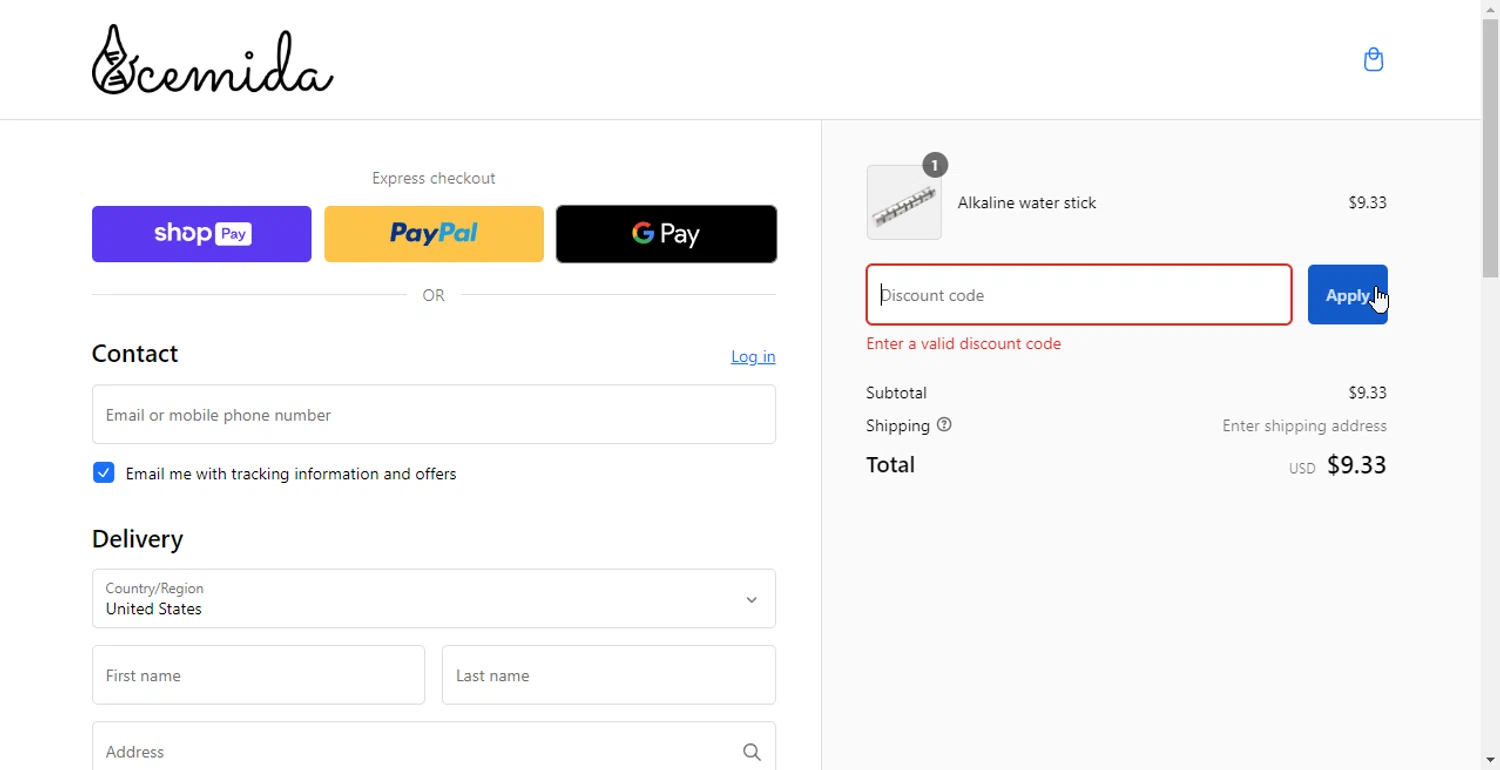Viewport: 1500px width, 770px height.
Task: Click the Email or mobile phone field
Action: [434, 415]
